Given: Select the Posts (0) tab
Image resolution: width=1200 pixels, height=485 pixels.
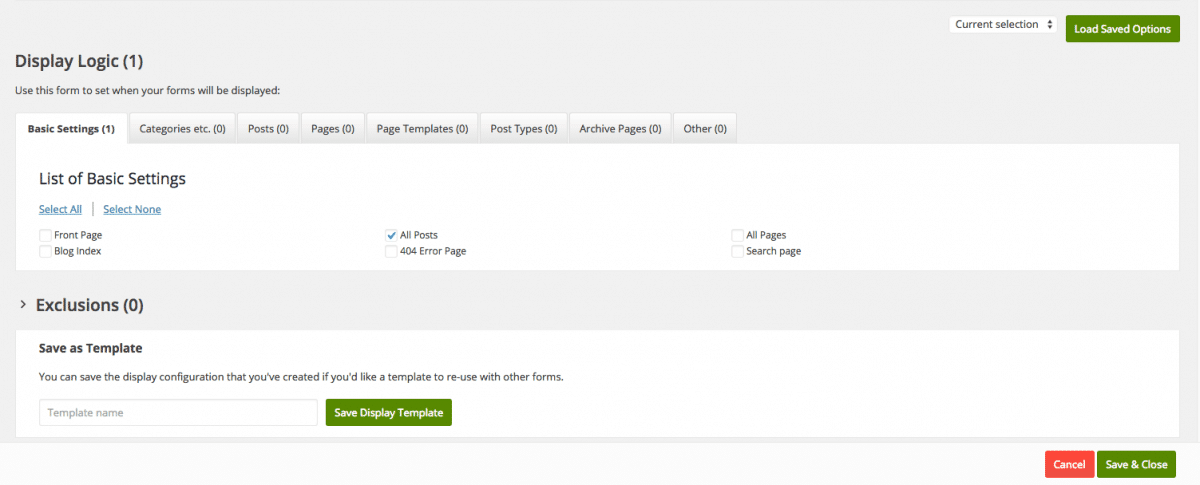Looking at the screenshot, I should [268, 129].
